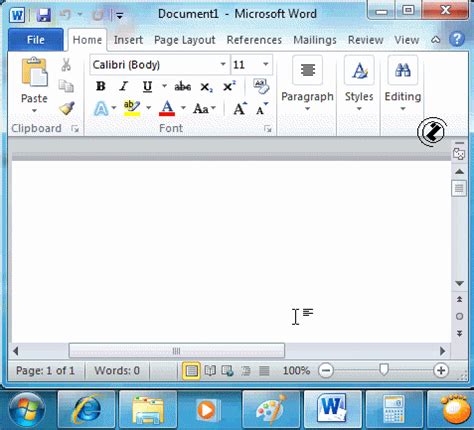Expand the Paste options arrow
Image resolution: width=474 pixels, height=430 pixels.
tap(34, 110)
